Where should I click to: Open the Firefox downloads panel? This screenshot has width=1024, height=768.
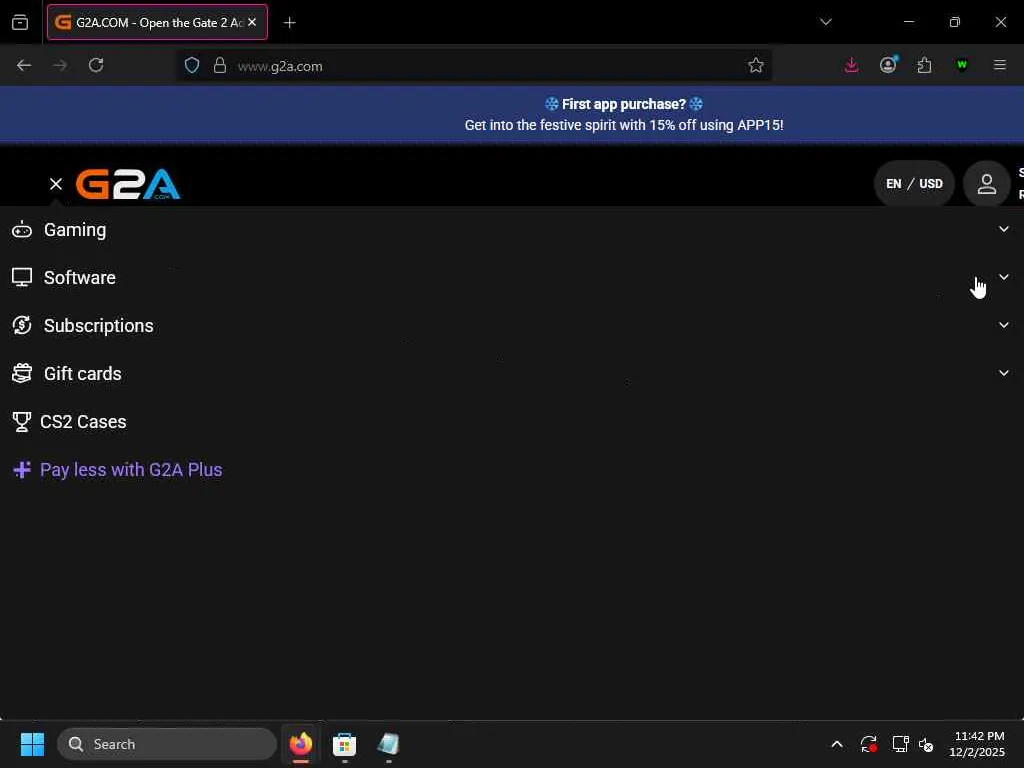pyautogui.click(x=851, y=65)
